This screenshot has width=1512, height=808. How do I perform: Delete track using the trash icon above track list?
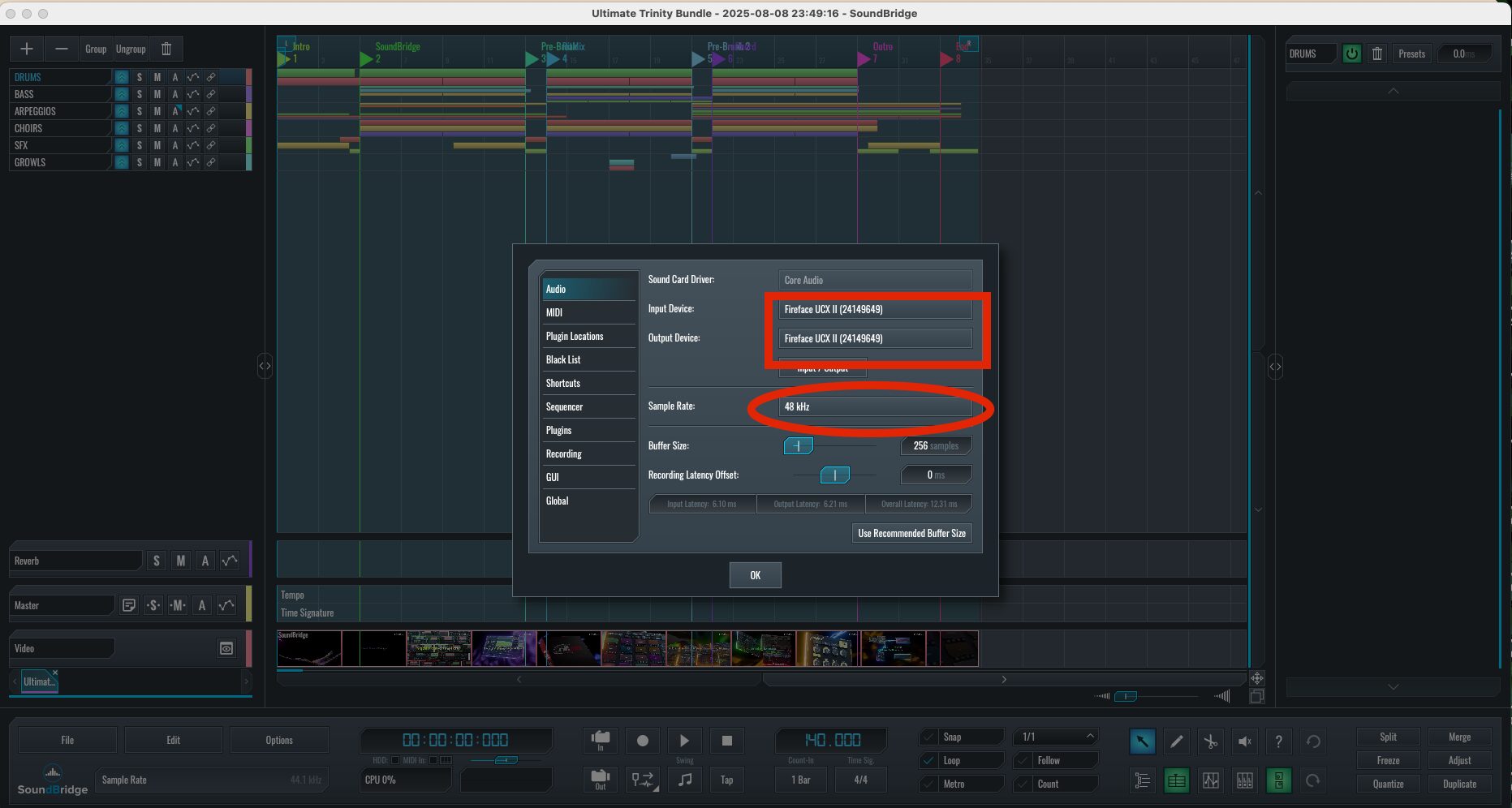point(166,49)
